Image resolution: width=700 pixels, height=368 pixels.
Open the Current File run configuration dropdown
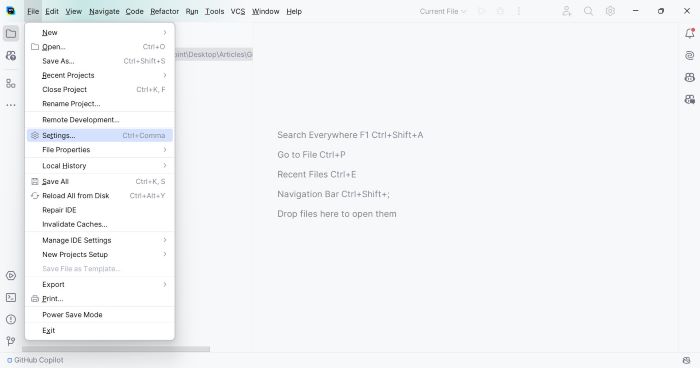443,11
